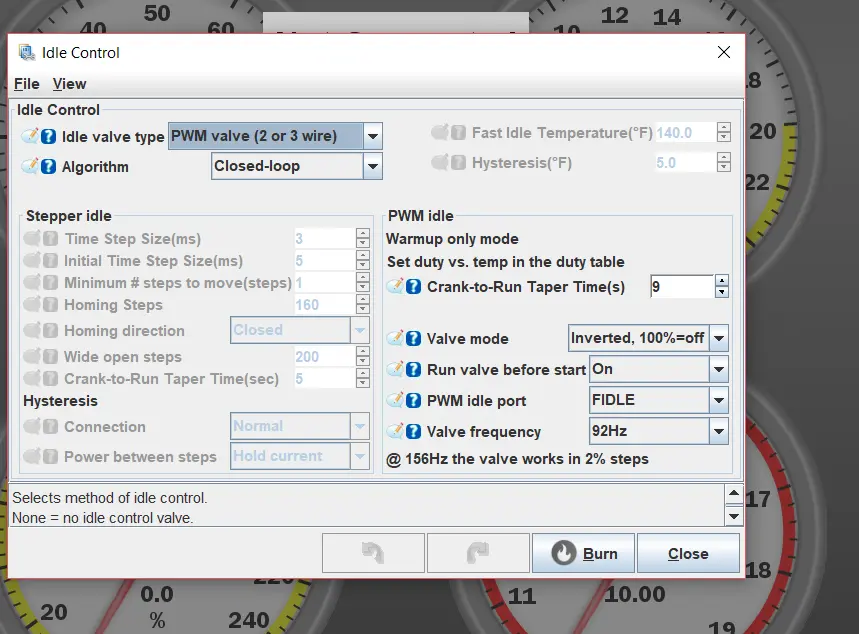Click help icon for Run valve before start

click(x=414, y=369)
